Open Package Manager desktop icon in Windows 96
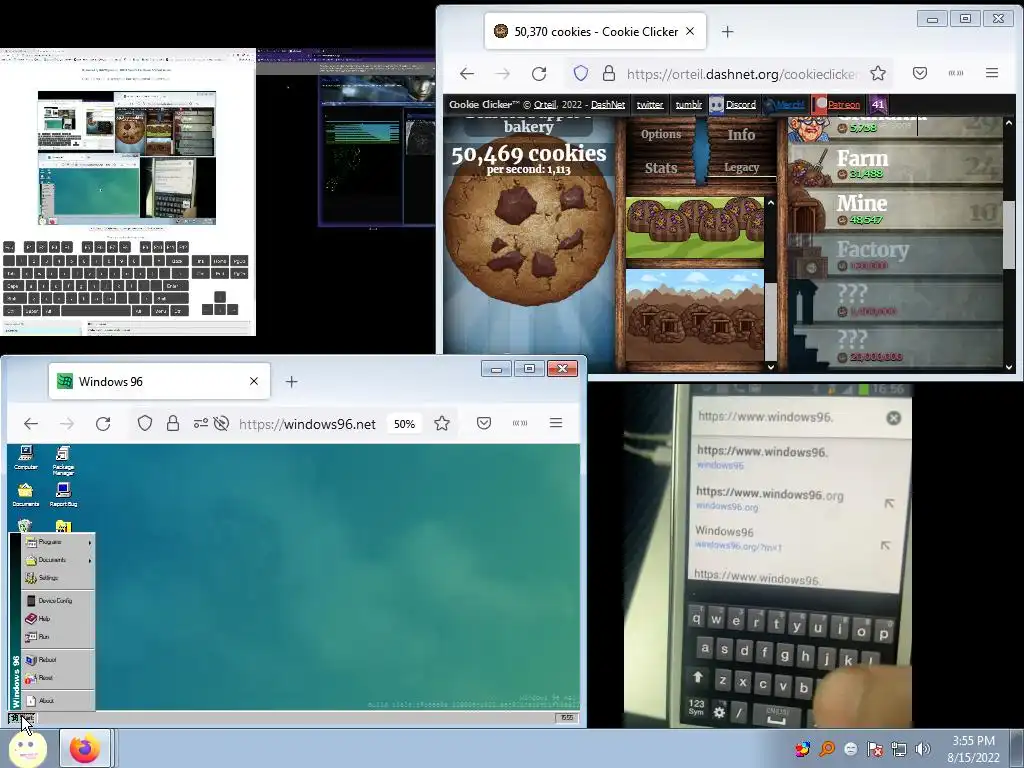 coord(63,460)
